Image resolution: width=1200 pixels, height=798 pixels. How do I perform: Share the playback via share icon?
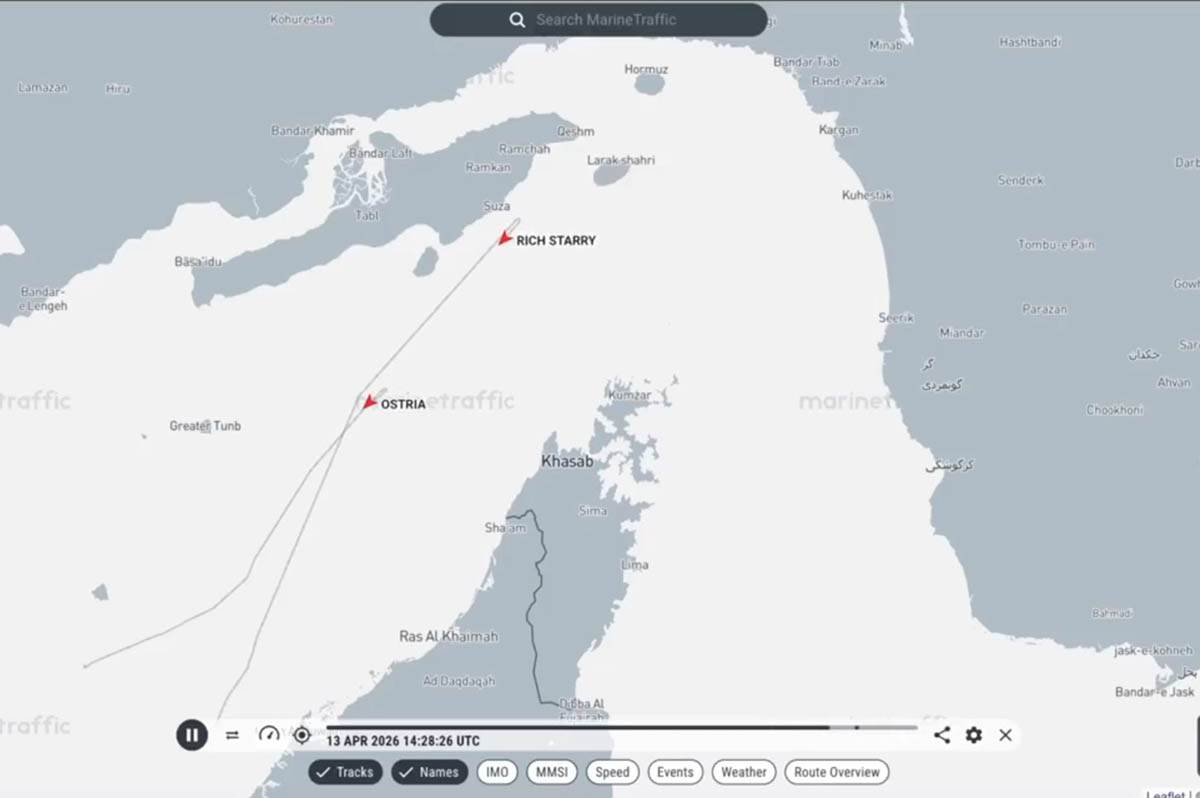[942, 735]
